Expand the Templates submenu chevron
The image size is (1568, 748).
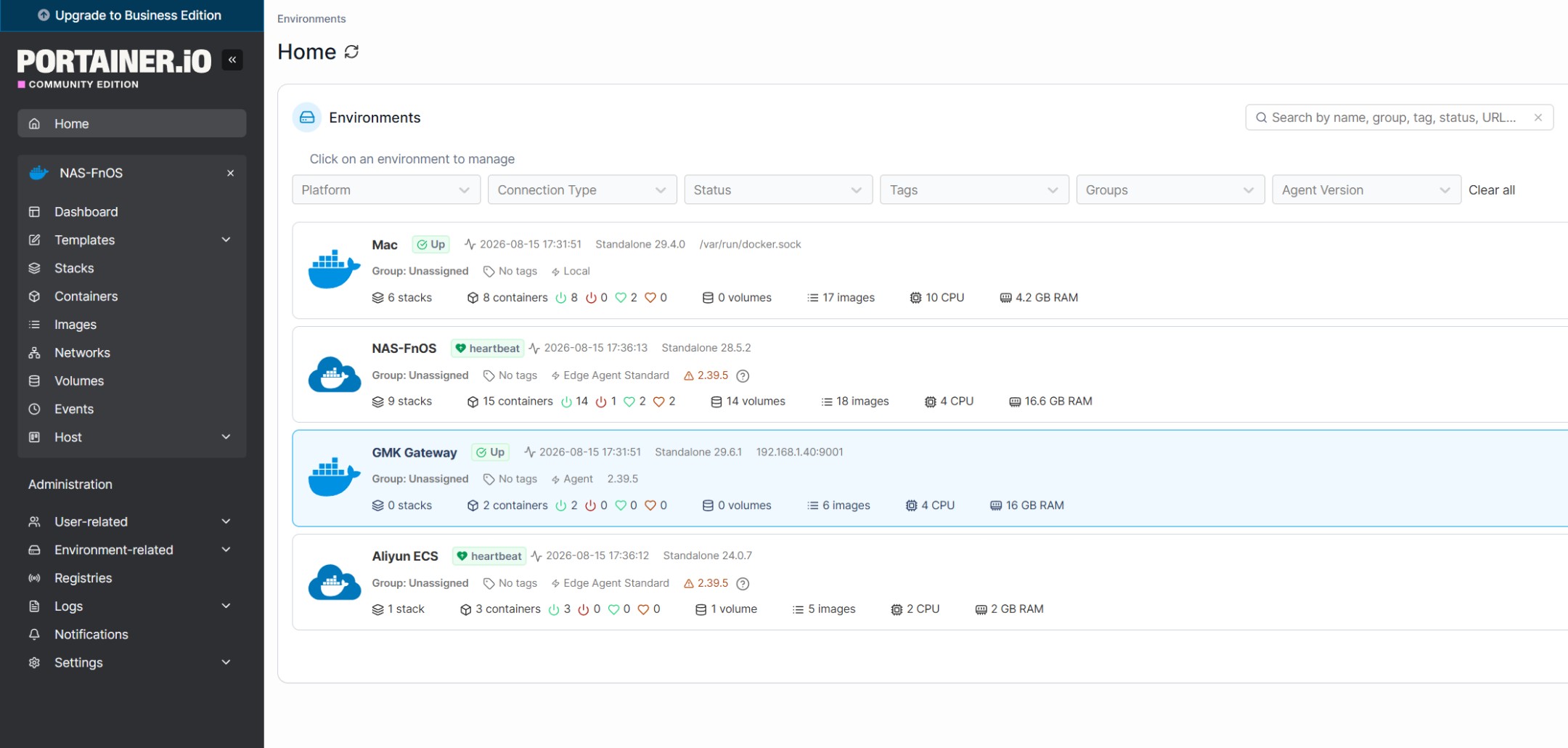pyautogui.click(x=226, y=240)
